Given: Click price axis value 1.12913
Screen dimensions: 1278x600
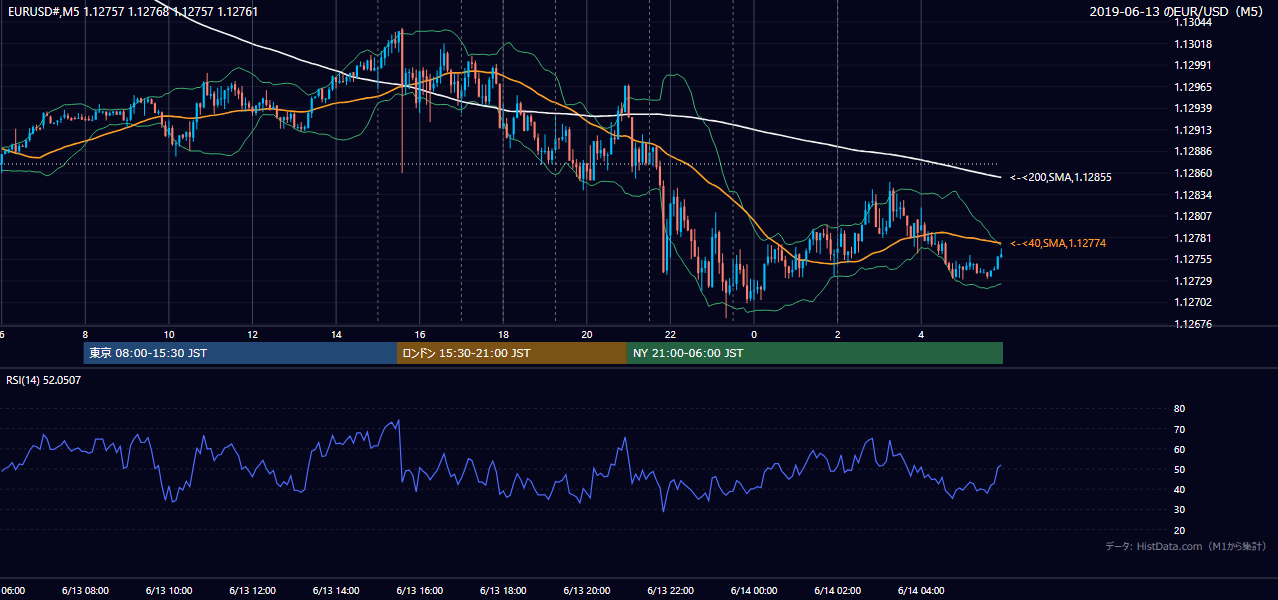Looking at the screenshot, I should tap(1193, 130).
